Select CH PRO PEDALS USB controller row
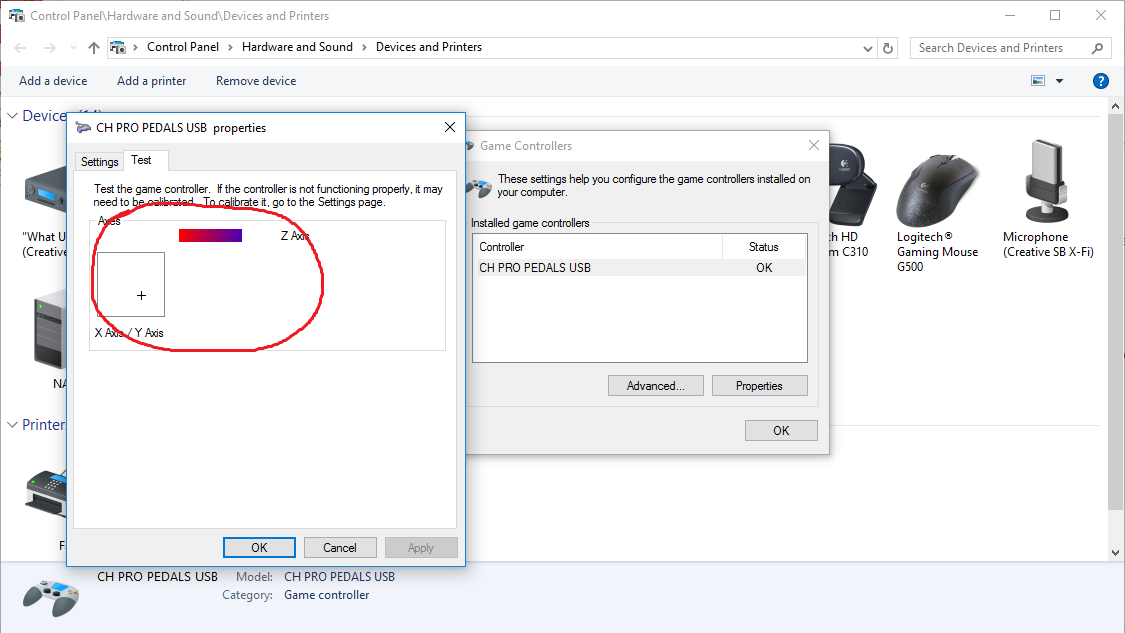 click(x=639, y=268)
